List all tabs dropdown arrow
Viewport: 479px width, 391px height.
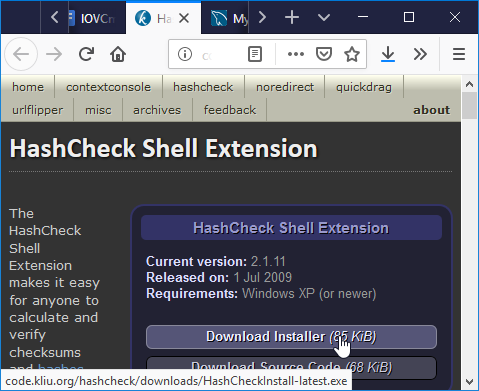pos(324,17)
